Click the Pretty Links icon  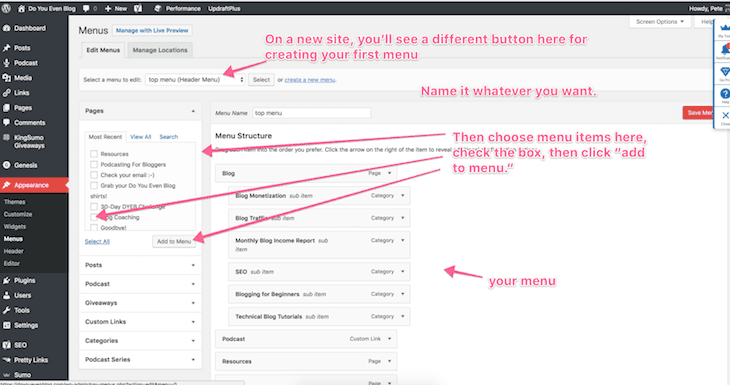tap(7, 360)
